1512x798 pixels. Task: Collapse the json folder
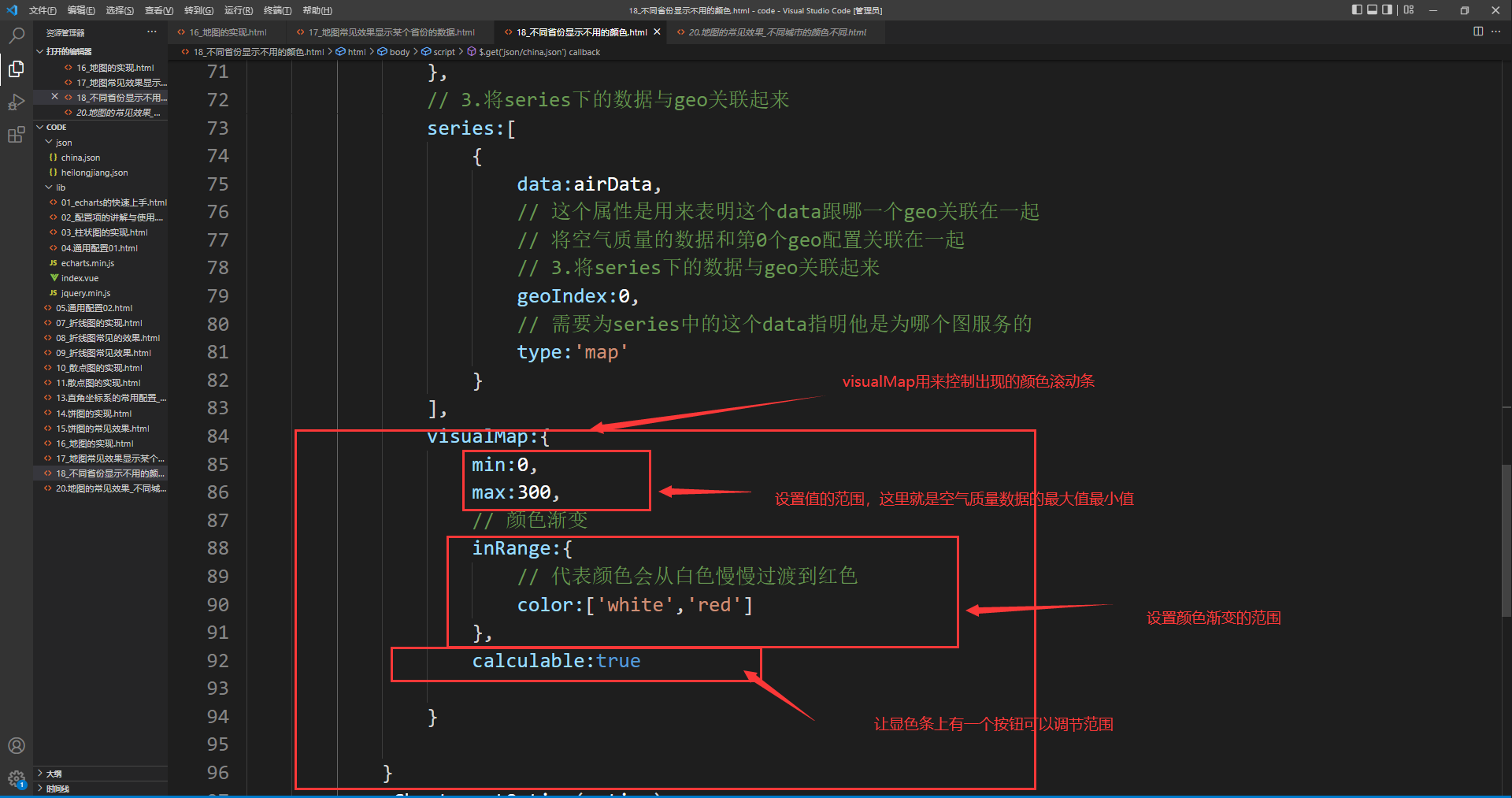49,143
